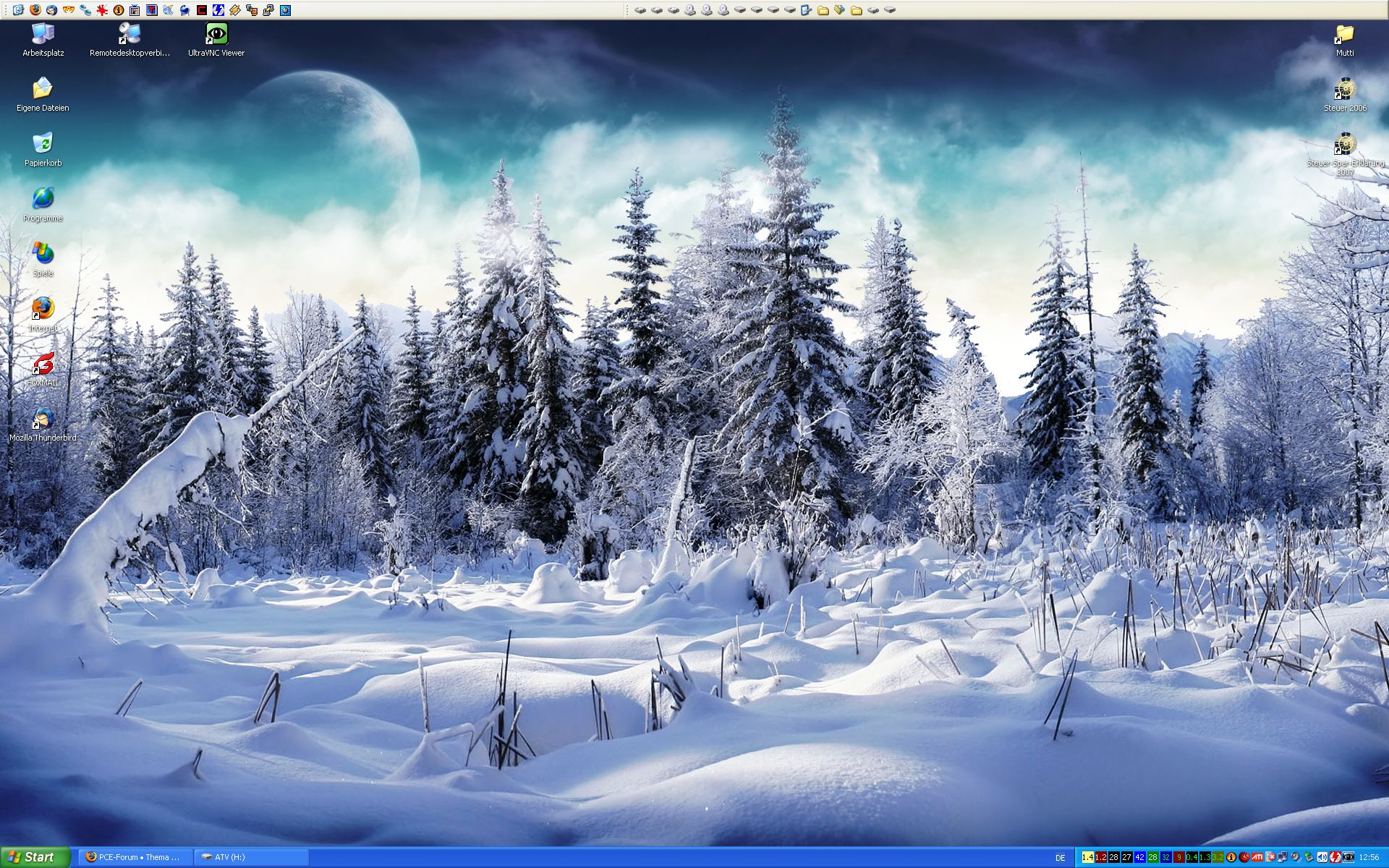Launch Firefox from the top quick-launch toolbar
This screenshot has width=1389, height=868.
35,10
